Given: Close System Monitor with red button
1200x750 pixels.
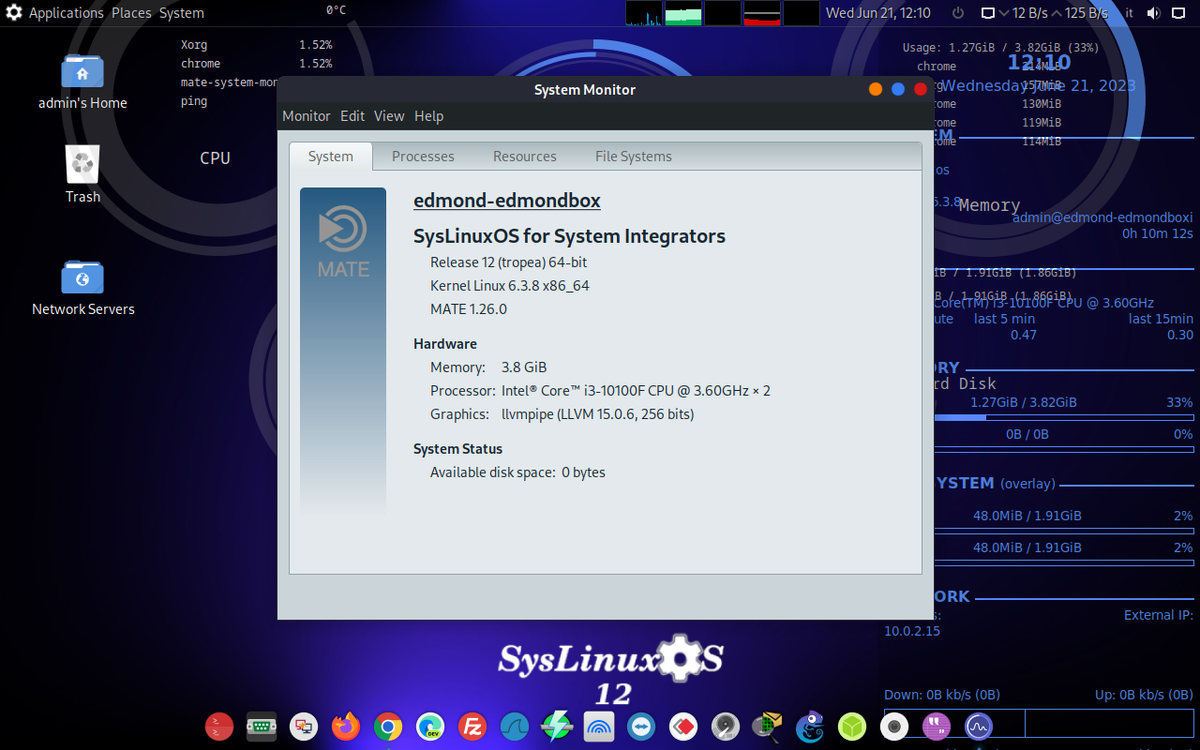Looking at the screenshot, I should point(921,89).
